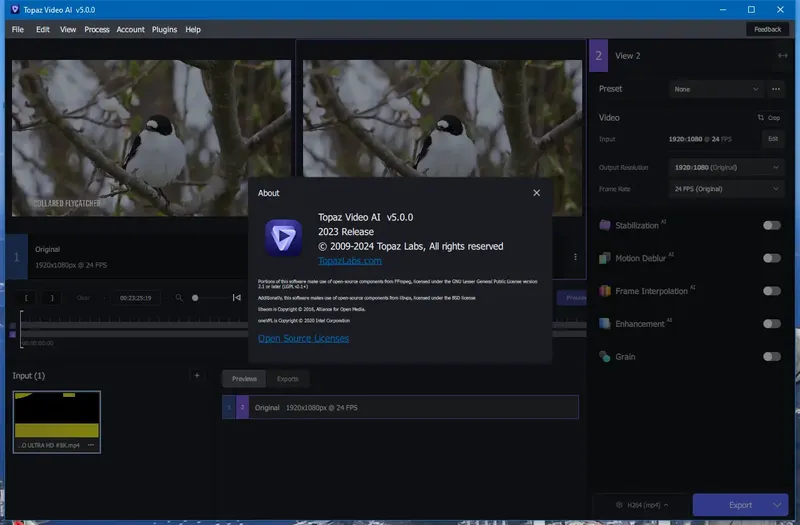Viewport: 800px width, 525px height.
Task: Click the left Original video preview
Action: click(x=152, y=138)
